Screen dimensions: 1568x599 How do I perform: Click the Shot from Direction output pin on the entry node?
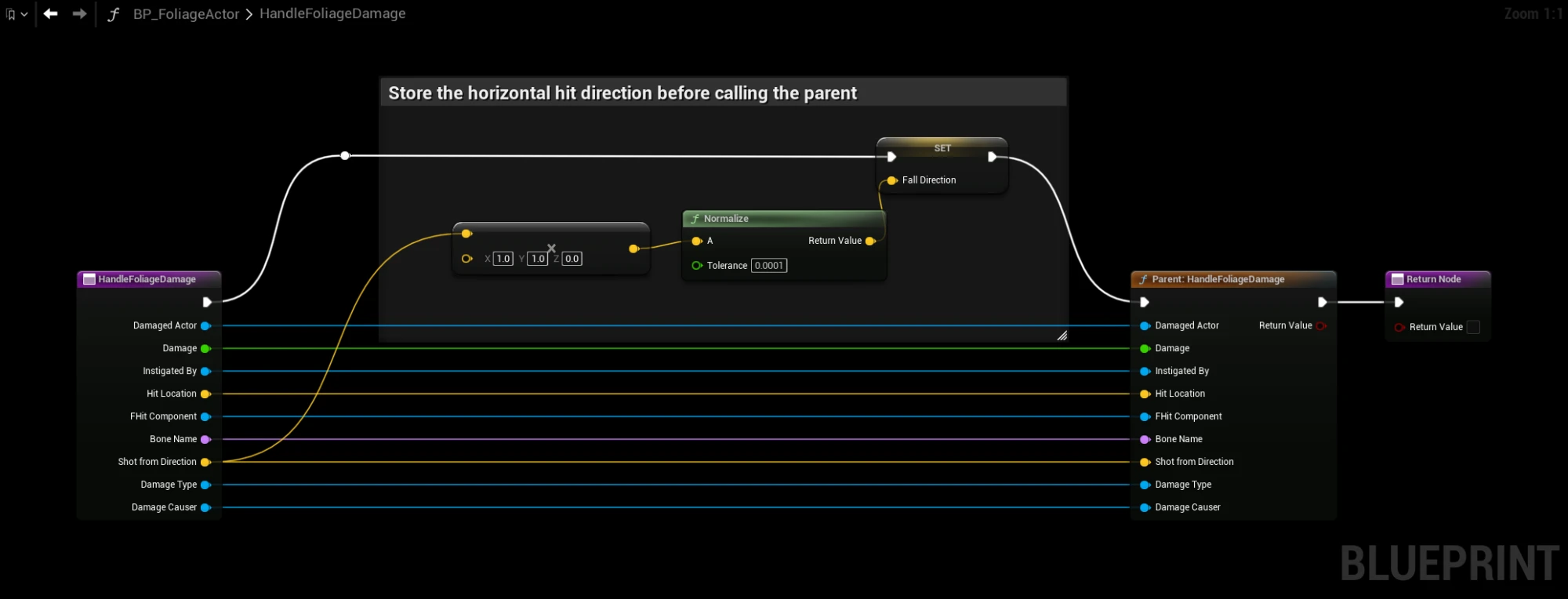click(x=205, y=462)
